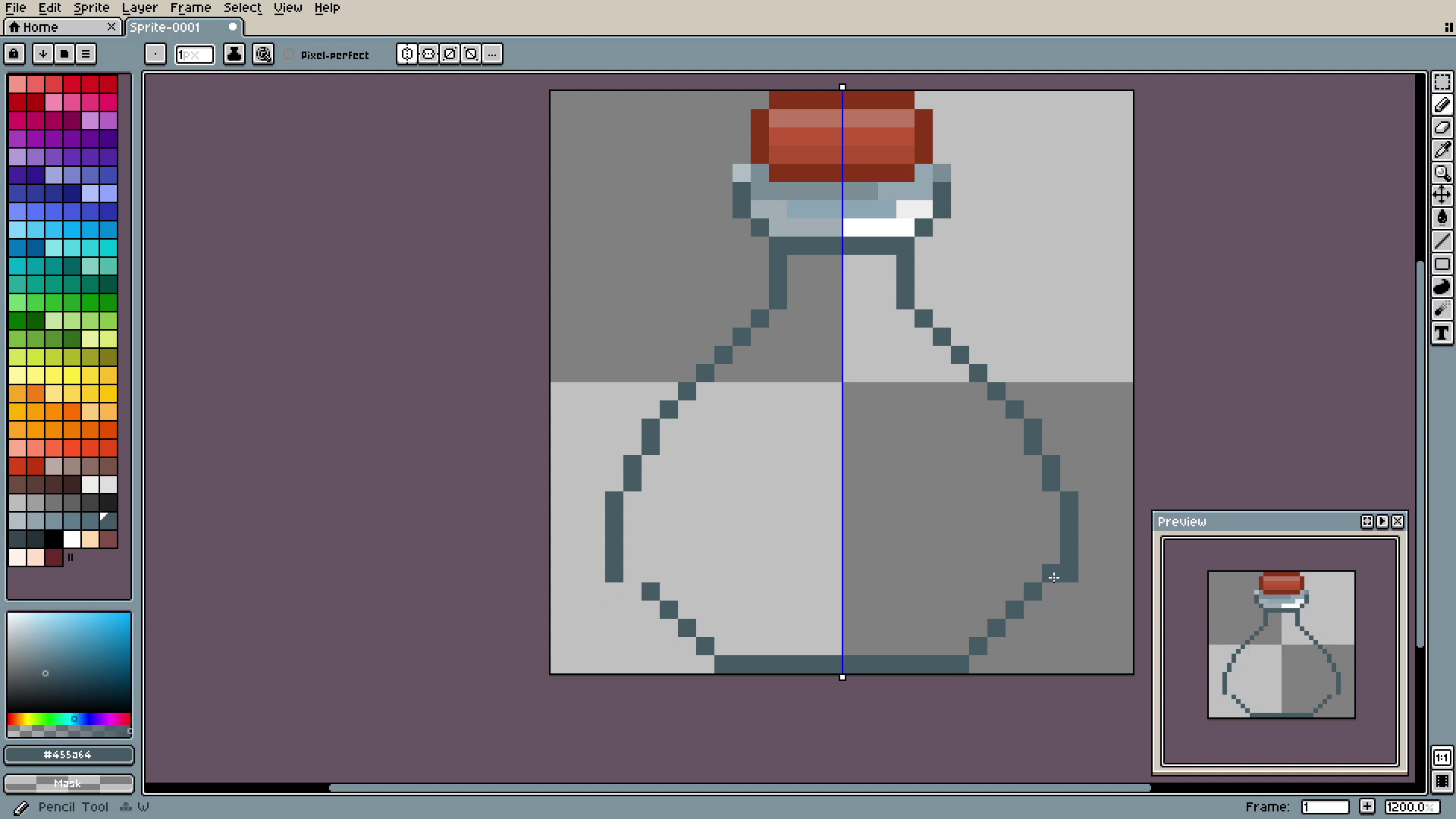Select the Move tool
Screen dimensions: 1456x819
[x=1442, y=196]
